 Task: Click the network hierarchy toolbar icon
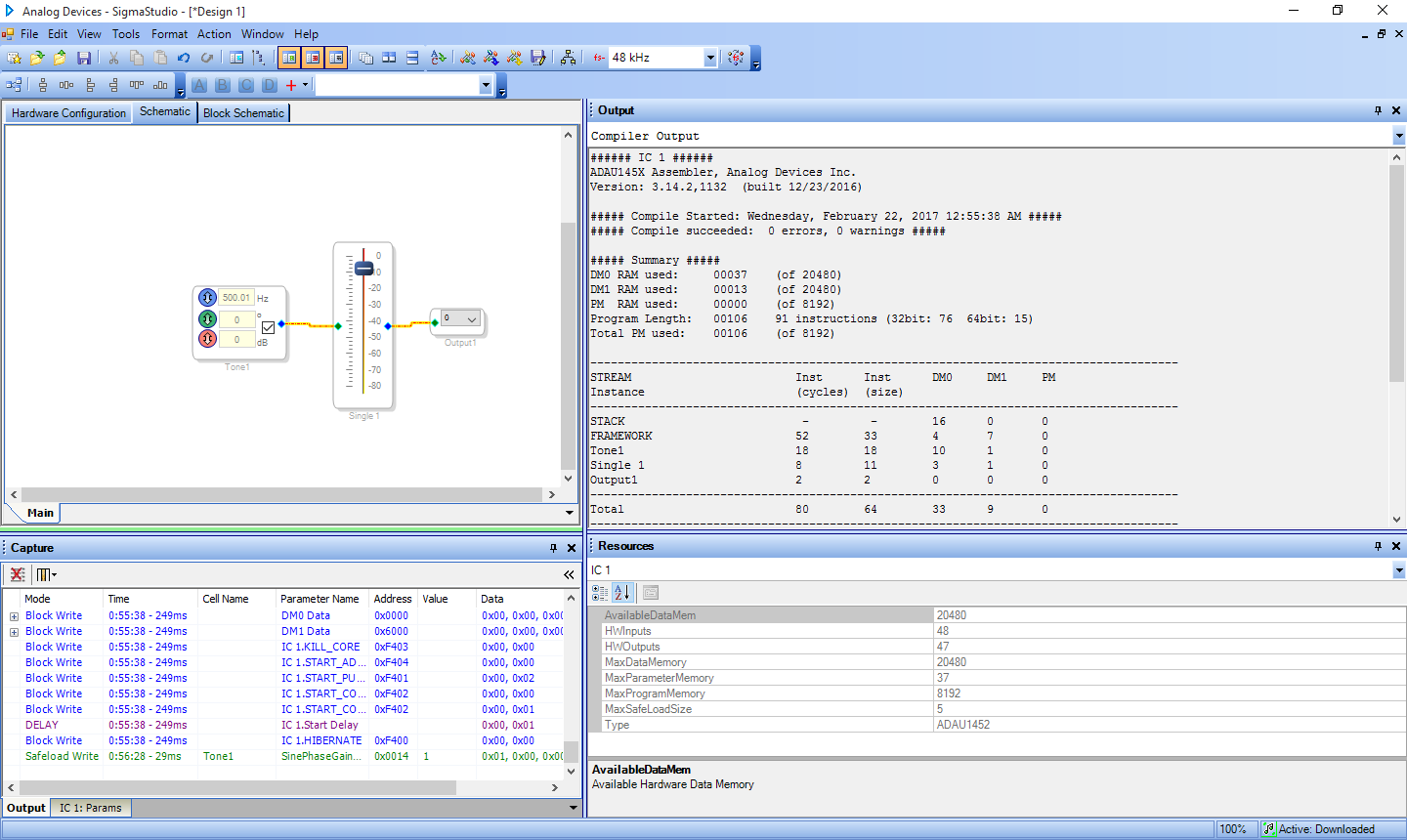pyautogui.click(x=568, y=58)
